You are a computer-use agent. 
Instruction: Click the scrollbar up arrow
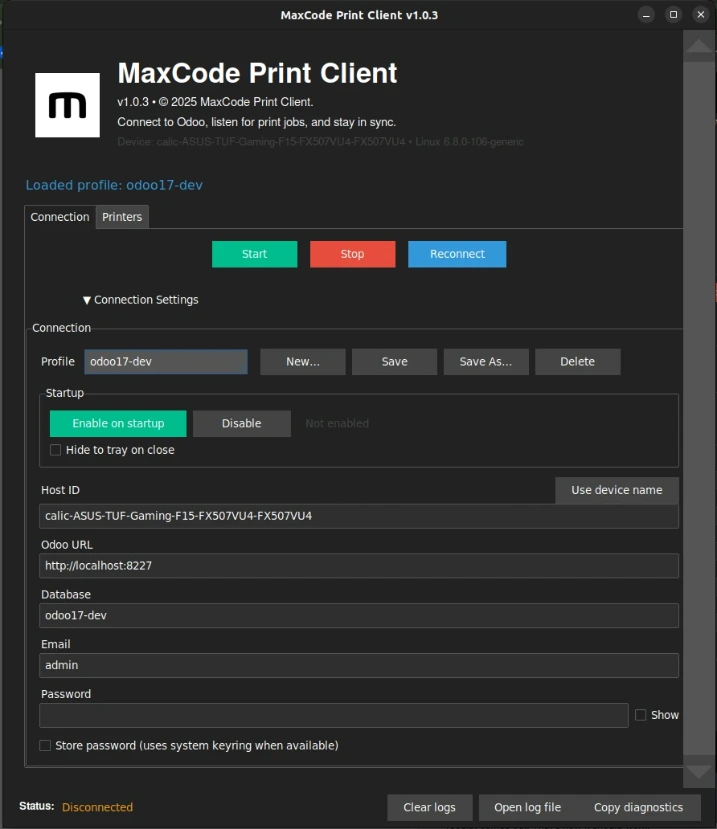tap(698, 44)
